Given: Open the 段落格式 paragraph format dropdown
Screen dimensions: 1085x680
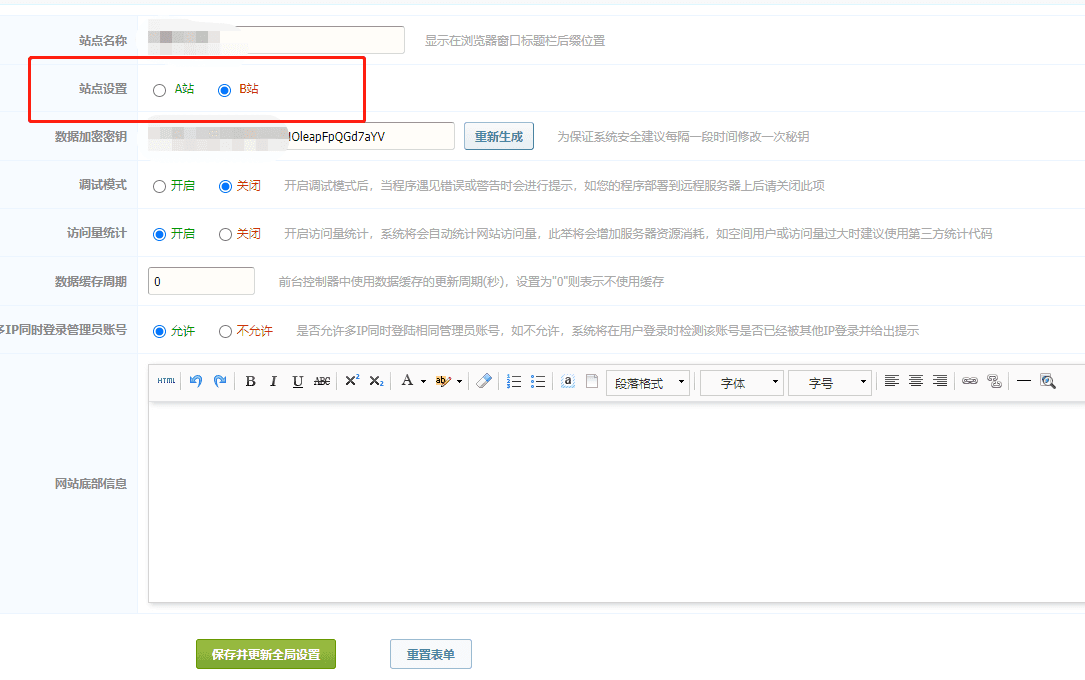Looking at the screenshot, I should 647,383.
